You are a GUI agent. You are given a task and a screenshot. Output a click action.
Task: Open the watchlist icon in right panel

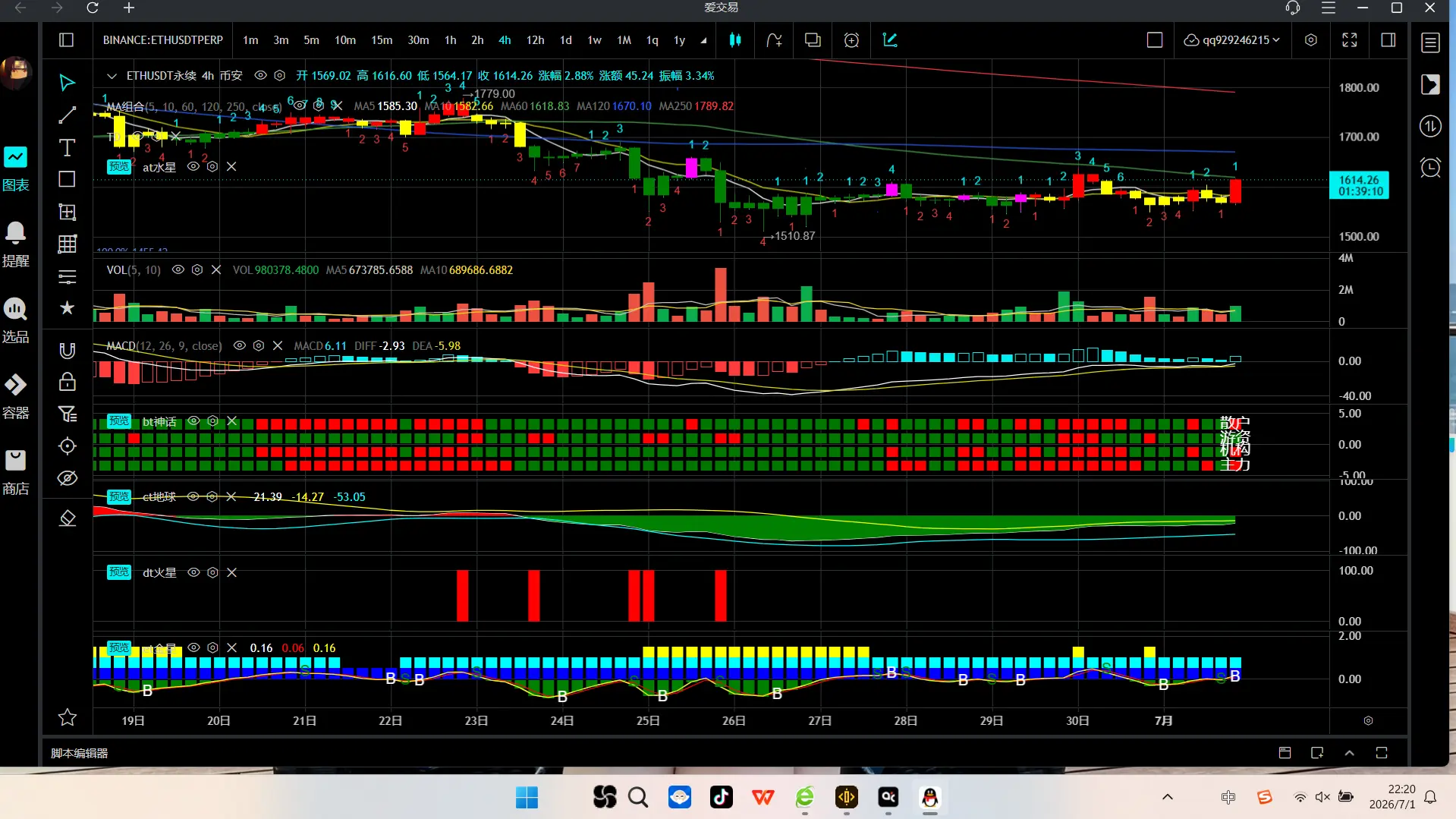[1430, 43]
